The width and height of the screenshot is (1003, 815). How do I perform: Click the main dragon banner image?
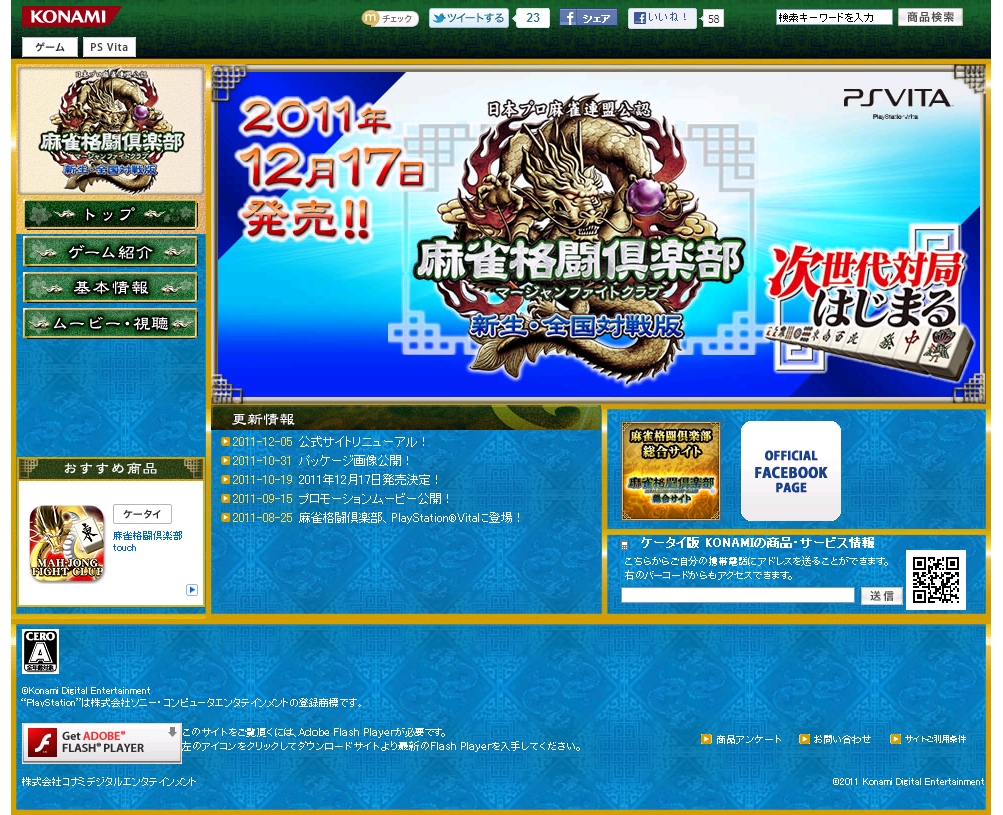pyautogui.click(x=597, y=234)
